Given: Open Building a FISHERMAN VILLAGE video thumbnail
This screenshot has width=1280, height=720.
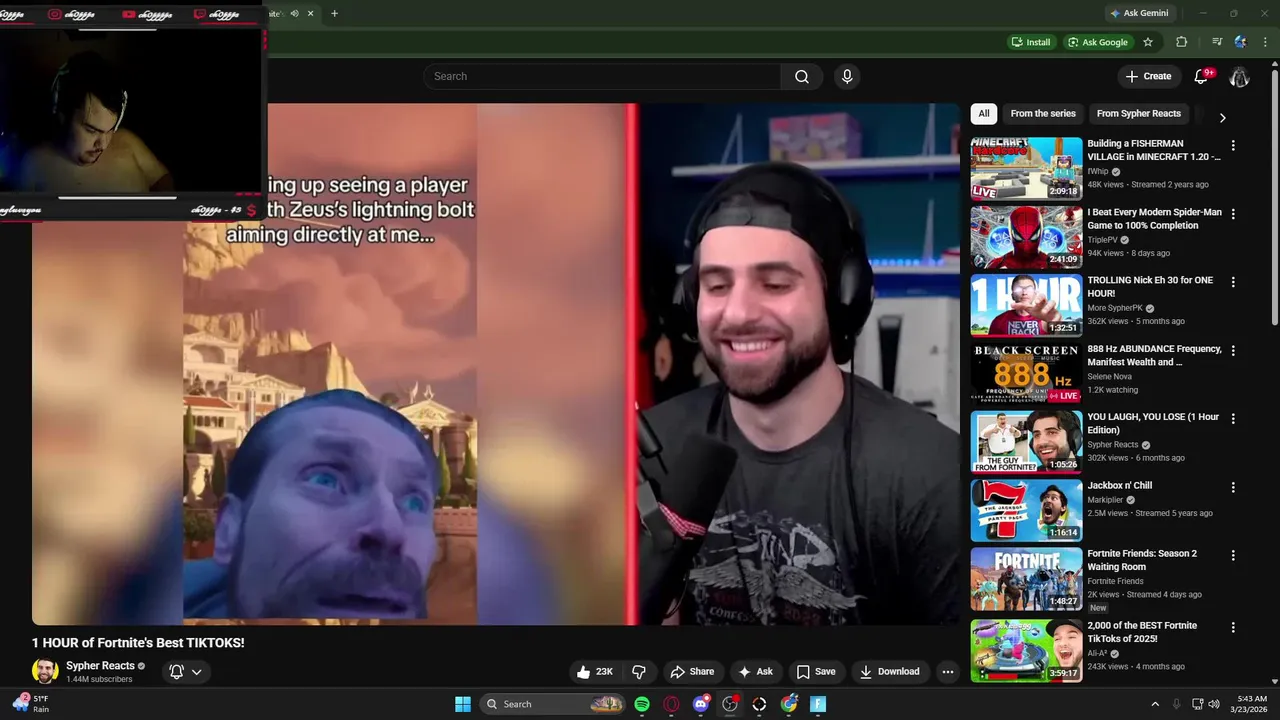Looking at the screenshot, I should pyautogui.click(x=1026, y=169).
